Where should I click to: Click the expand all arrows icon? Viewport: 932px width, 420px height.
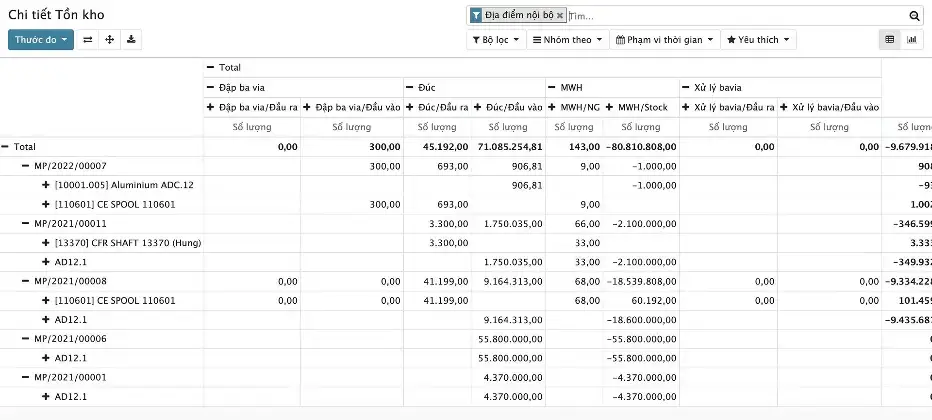[110, 40]
